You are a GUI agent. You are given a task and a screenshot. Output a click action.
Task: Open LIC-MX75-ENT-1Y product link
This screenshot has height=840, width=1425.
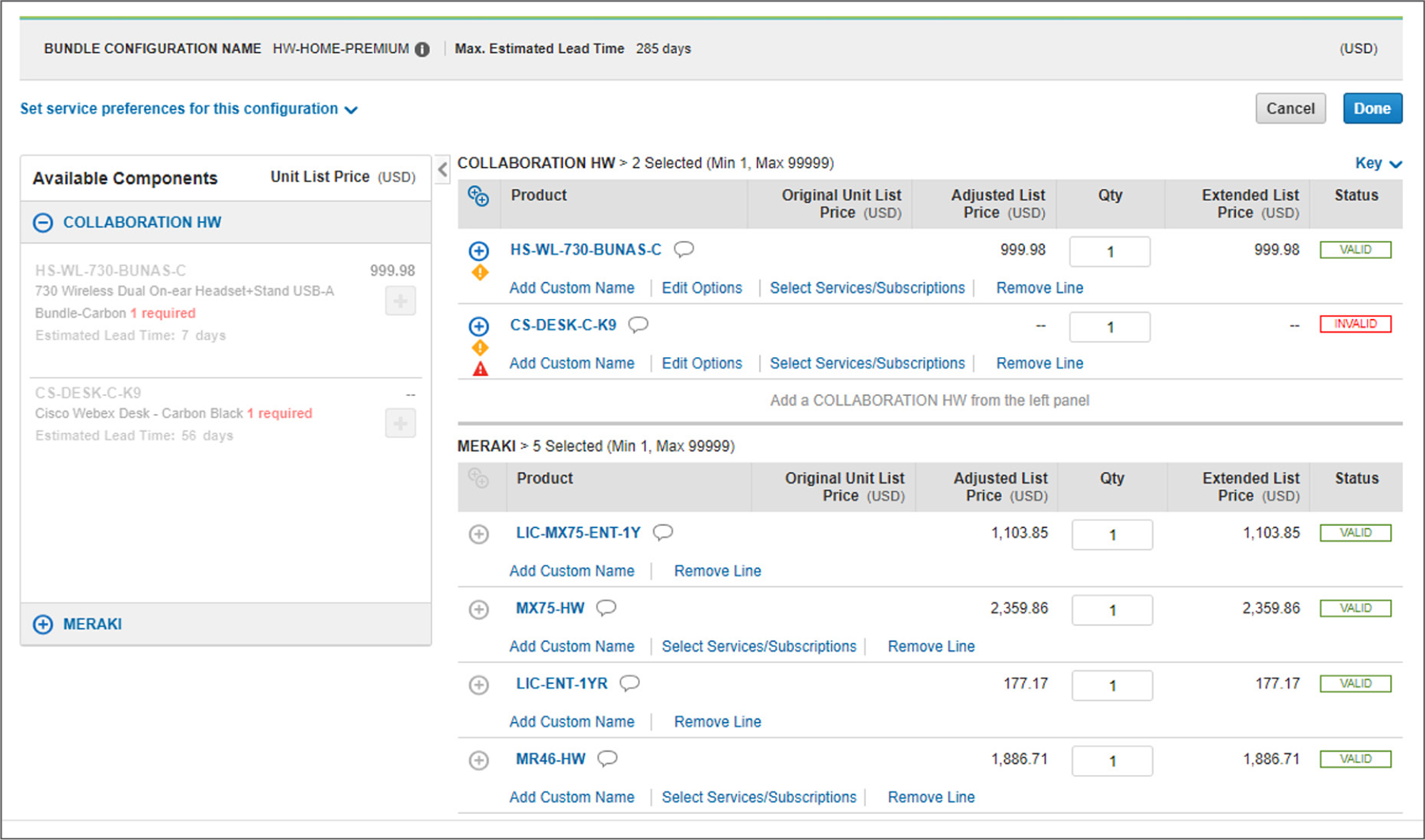tap(578, 533)
